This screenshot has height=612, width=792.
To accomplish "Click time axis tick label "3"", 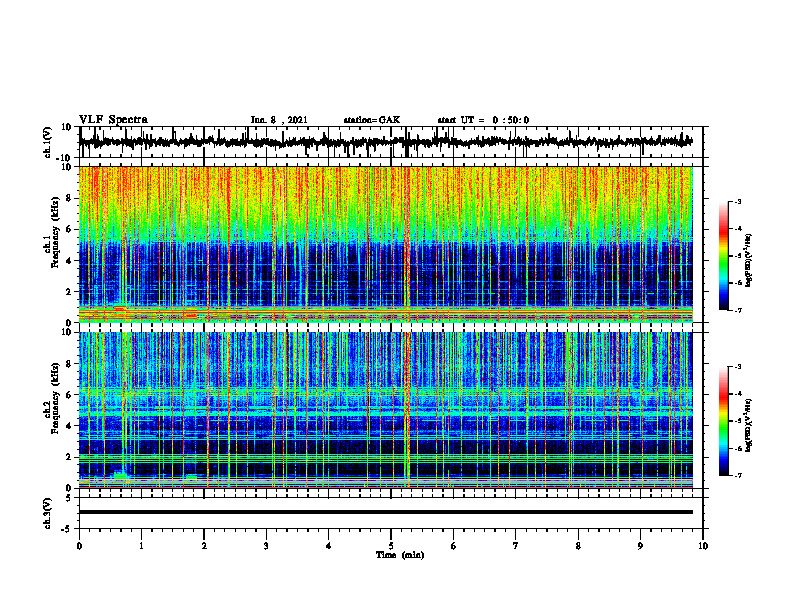I will [266, 546].
